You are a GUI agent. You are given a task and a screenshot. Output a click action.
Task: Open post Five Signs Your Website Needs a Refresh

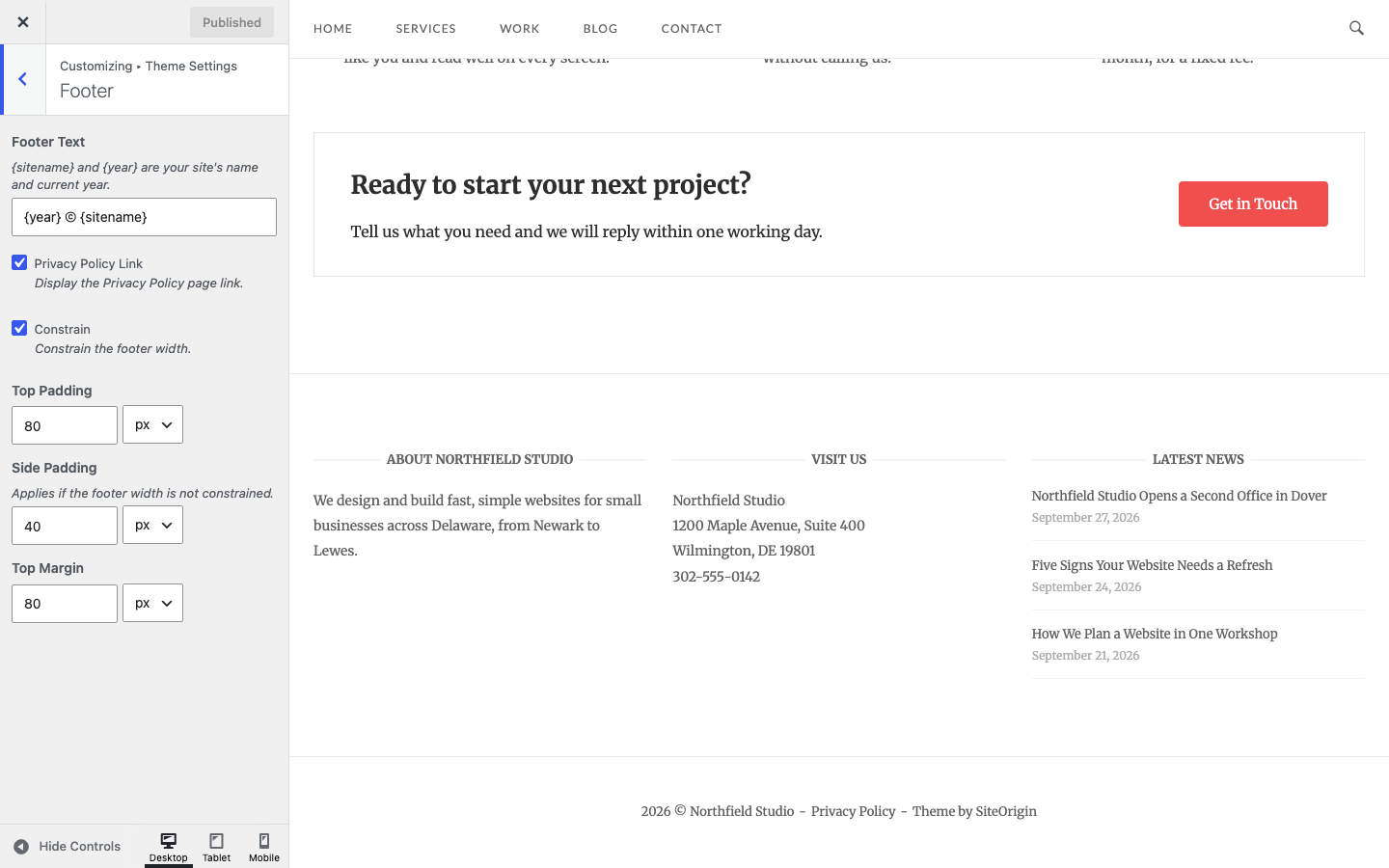coord(1152,565)
